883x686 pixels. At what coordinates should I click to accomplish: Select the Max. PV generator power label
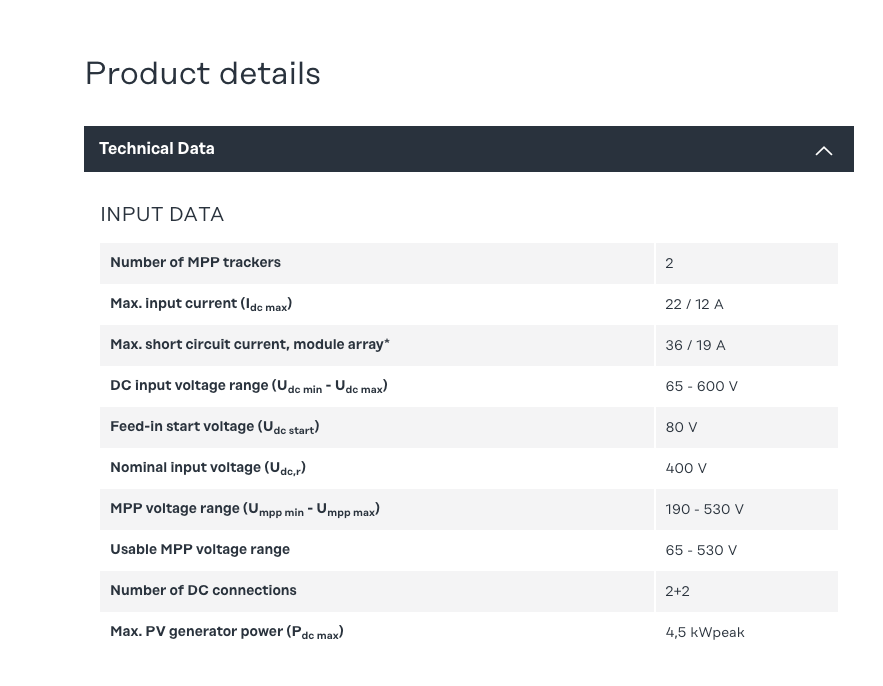(227, 632)
